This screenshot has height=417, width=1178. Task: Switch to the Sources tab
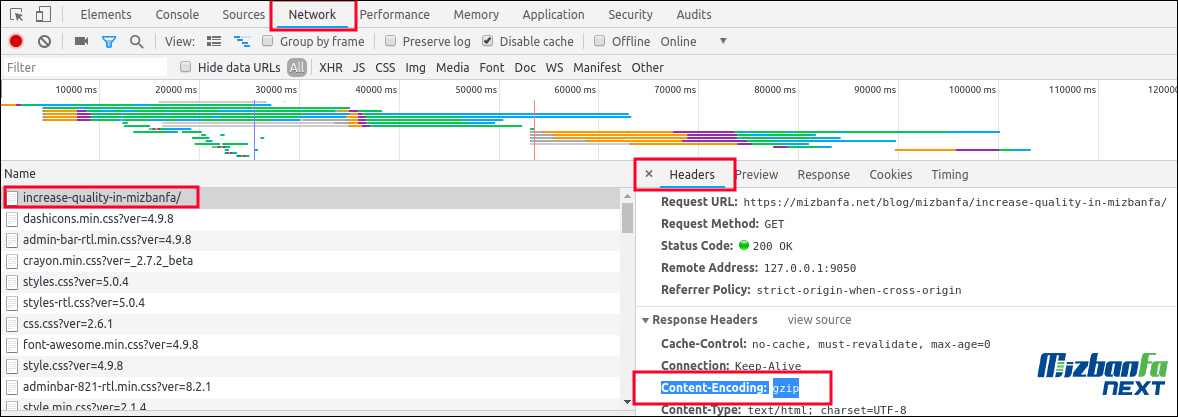pyautogui.click(x=243, y=14)
